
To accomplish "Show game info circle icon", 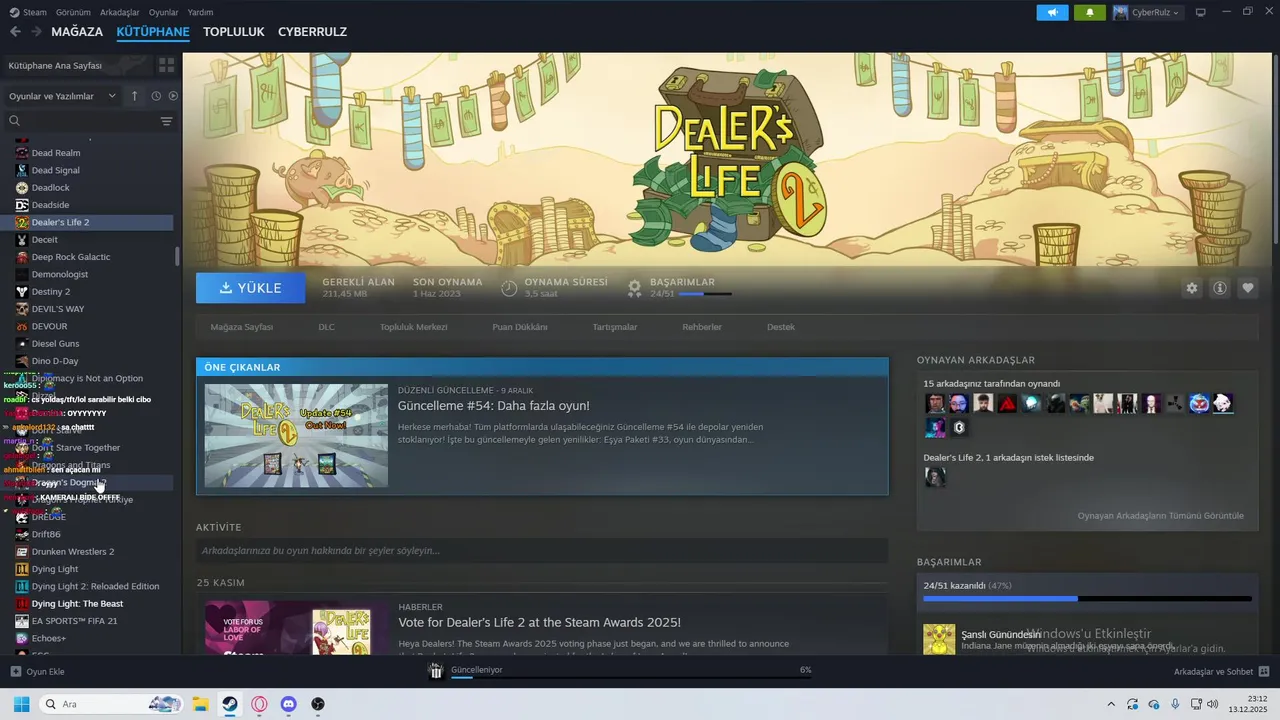I will 1220,288.
